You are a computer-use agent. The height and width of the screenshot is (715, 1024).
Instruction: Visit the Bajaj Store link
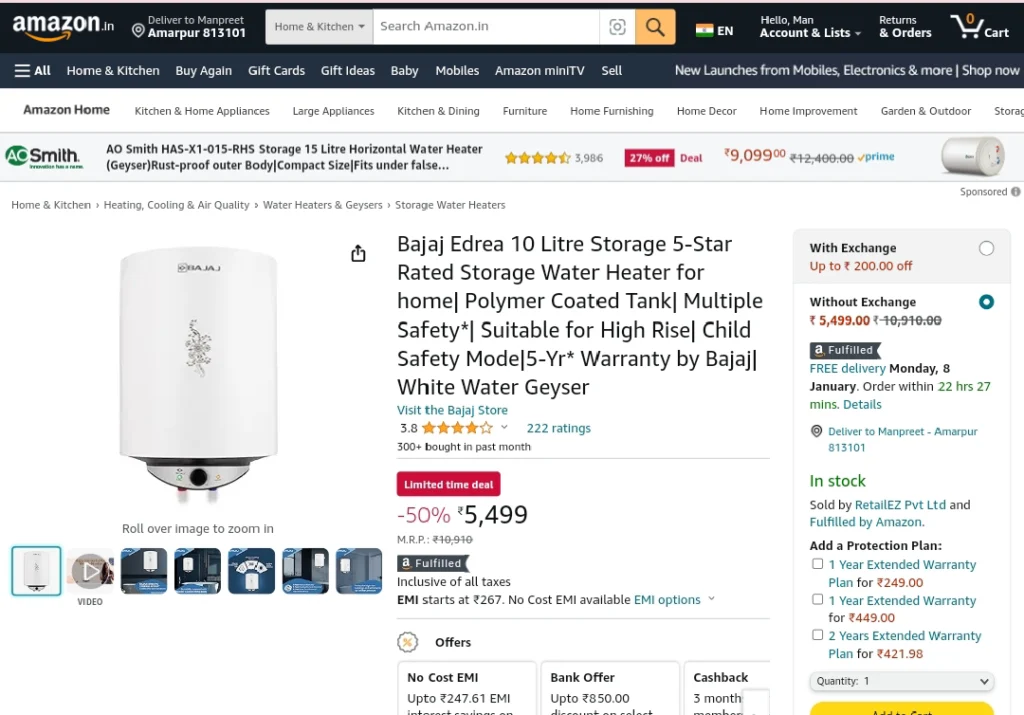452,410
